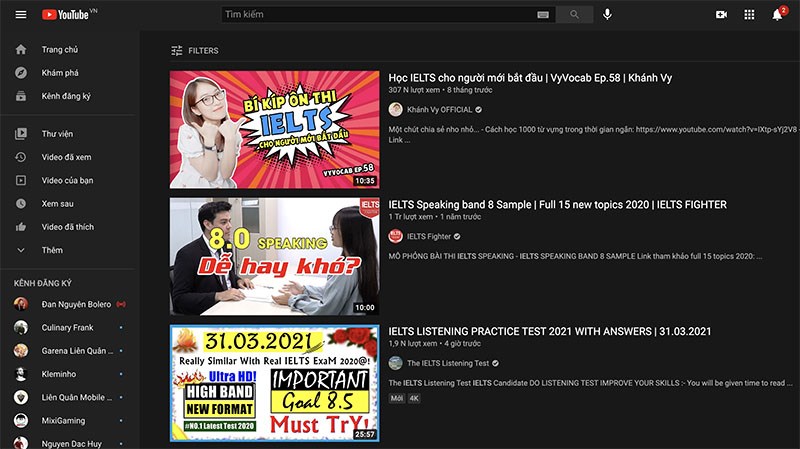The width and height of the screenshot is (800, 449).
Task: Play the 31.03.2021 listening test thumbnail
Action: [x=274, y=383]
